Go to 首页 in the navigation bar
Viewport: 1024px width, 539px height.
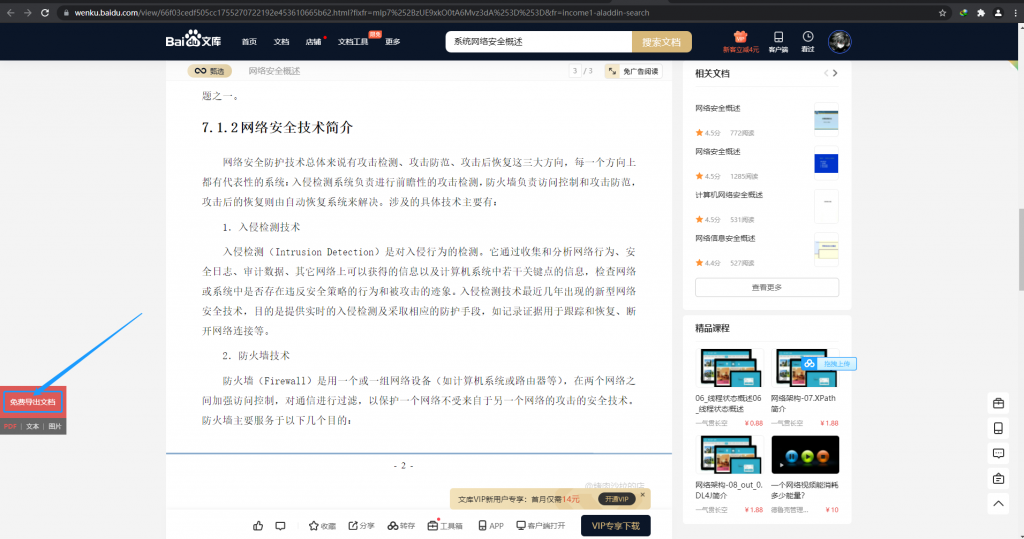(x=249, y=42)
